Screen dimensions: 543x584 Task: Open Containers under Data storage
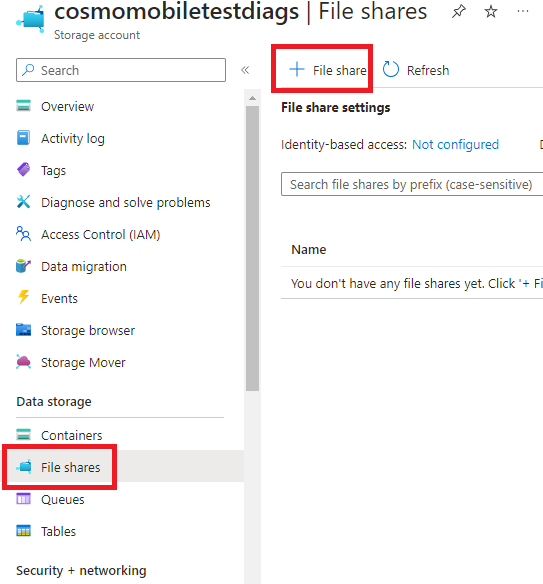[72, 435]
